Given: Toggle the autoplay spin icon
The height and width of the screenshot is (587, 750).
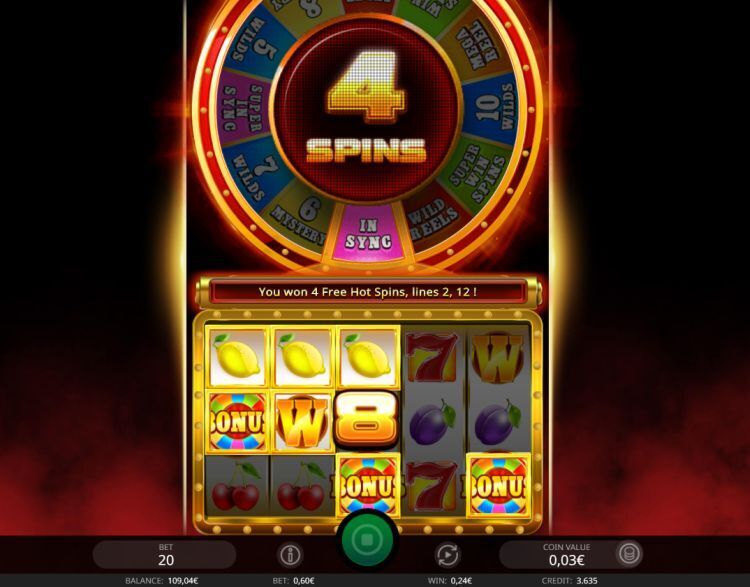Looking at the screenshot, I should click(x=447, y=555).
